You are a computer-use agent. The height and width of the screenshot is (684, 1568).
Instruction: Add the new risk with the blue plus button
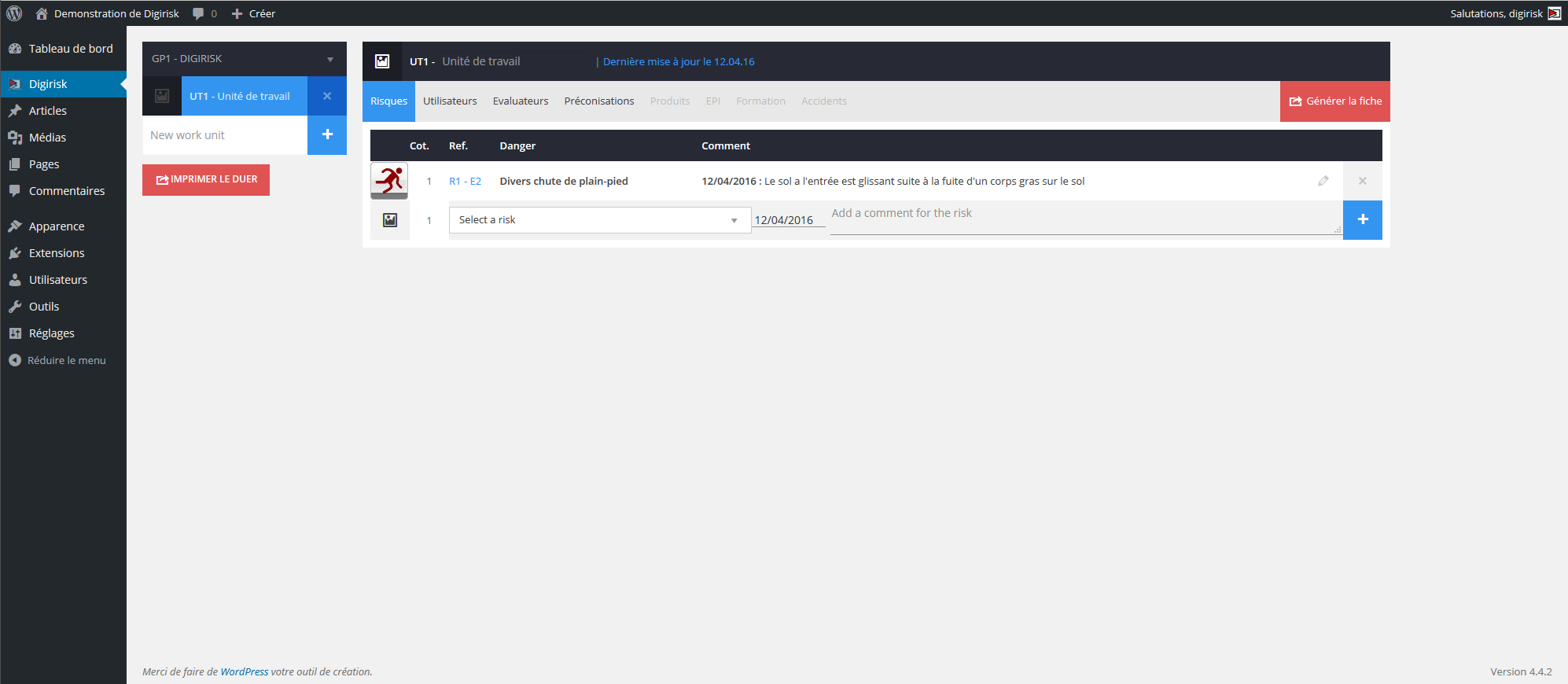pyautogui.click(x=1363, y=220)
